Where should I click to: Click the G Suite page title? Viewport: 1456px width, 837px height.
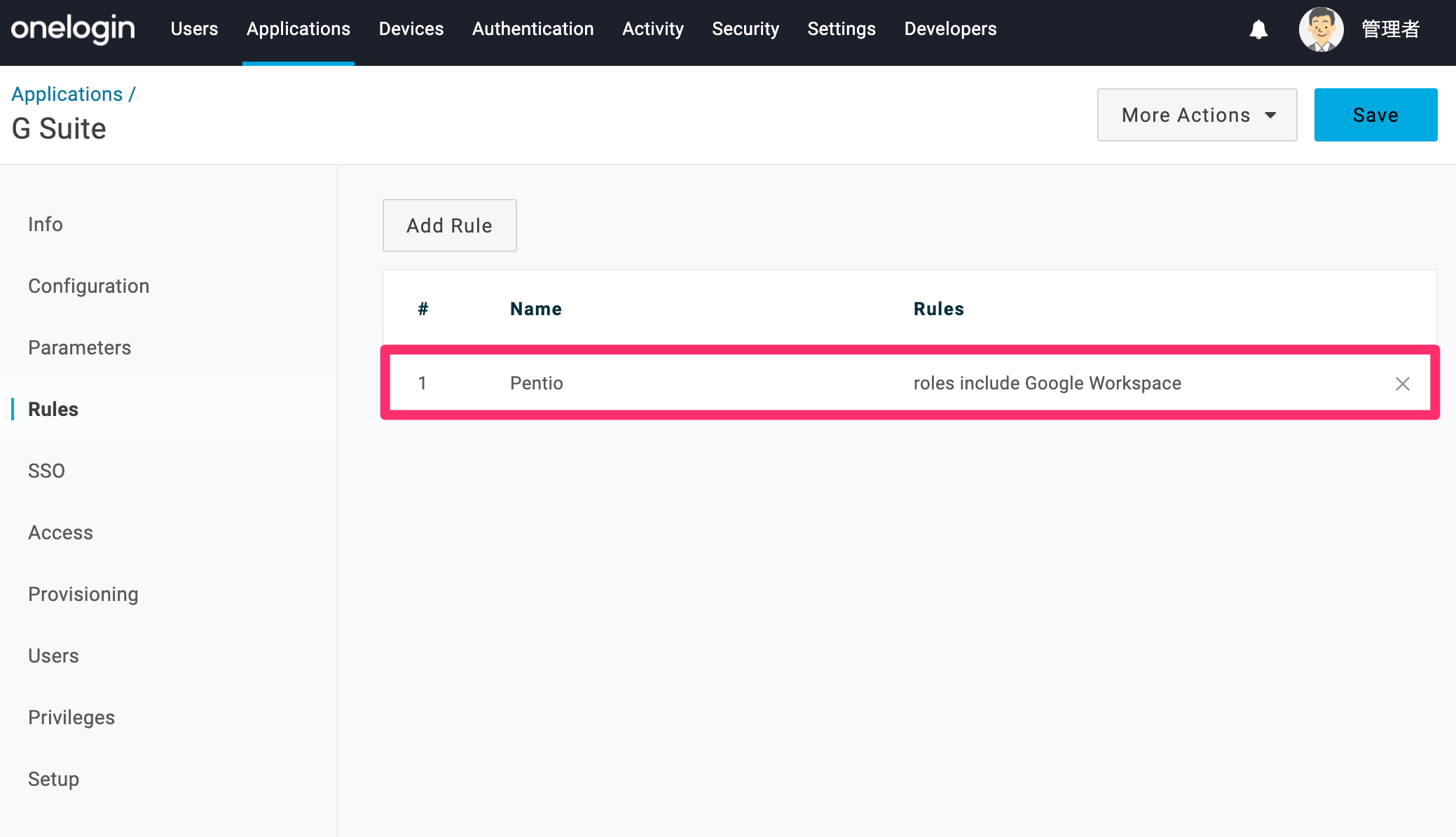[59, 129]
